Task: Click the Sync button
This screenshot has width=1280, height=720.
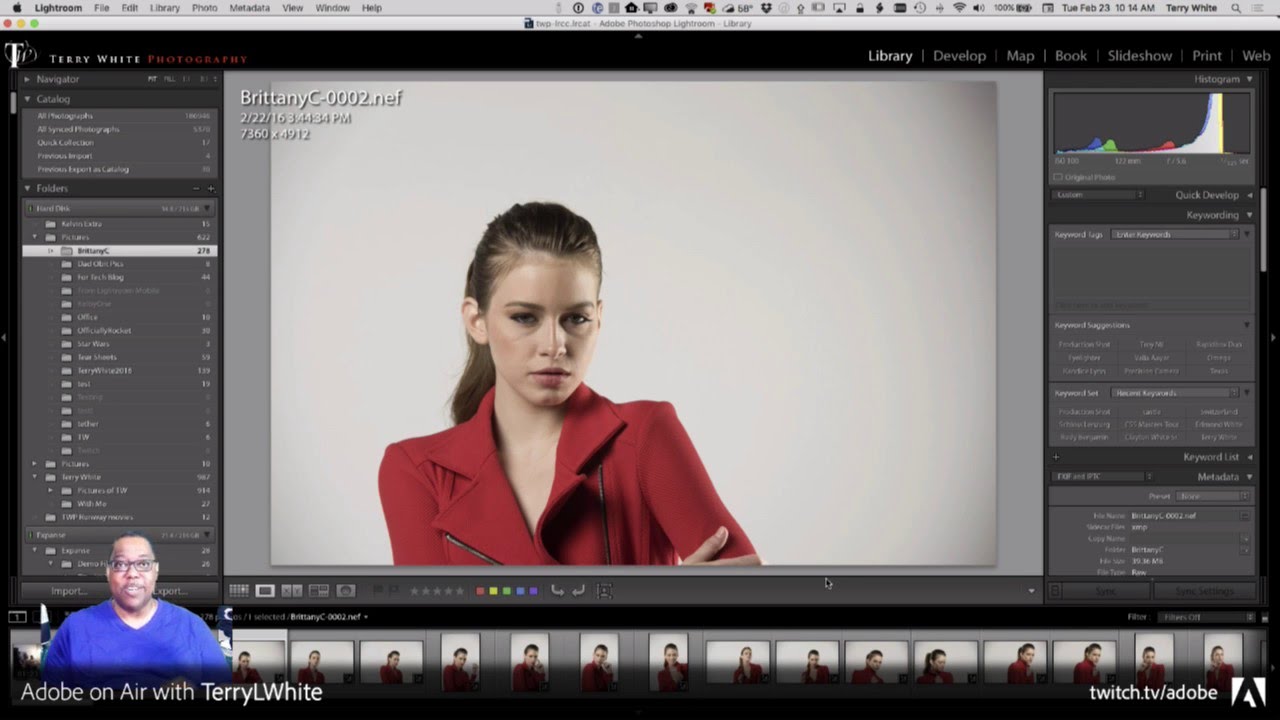Action: click(x=1105, y=591)
